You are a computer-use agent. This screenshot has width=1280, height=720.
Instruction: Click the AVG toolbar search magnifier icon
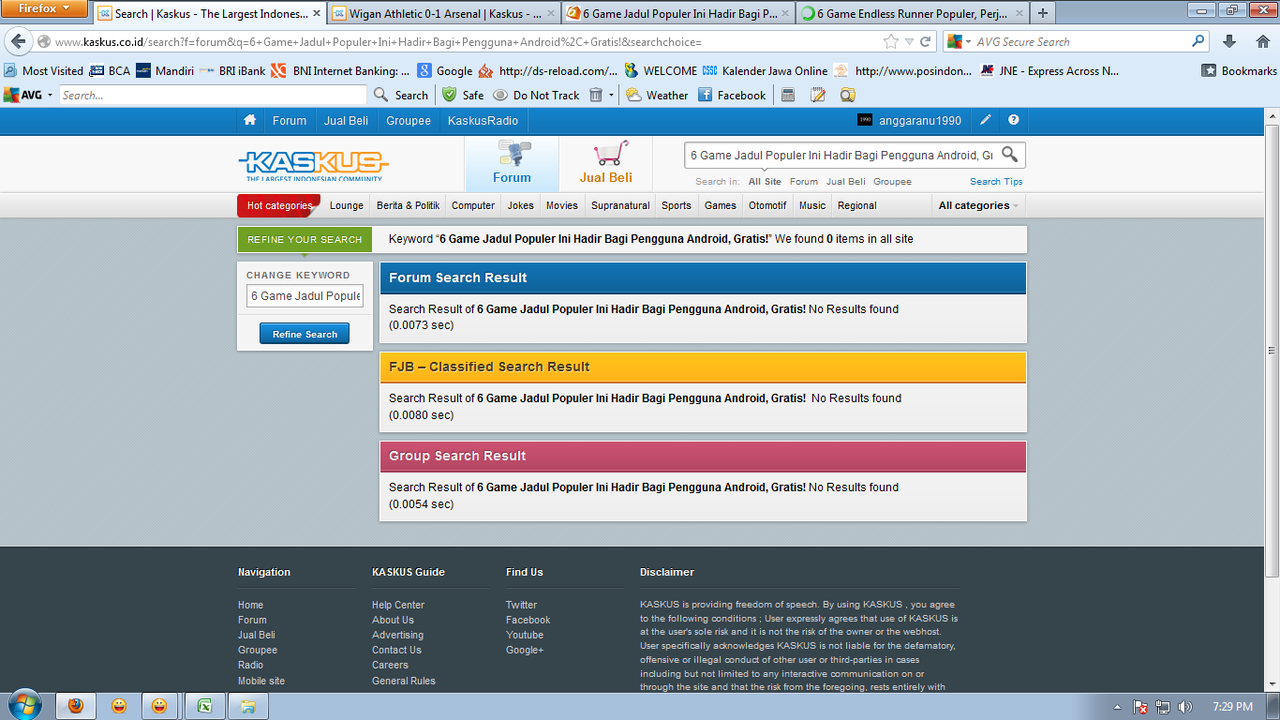click(x=381, y=95)
